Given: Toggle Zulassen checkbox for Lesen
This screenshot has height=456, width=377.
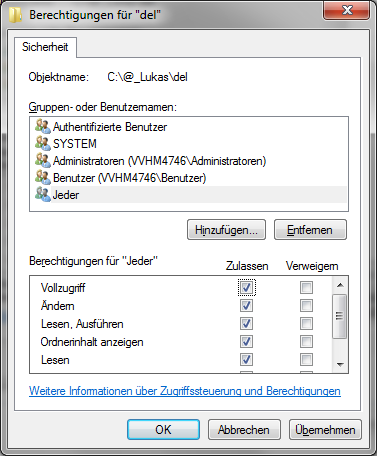Looking at the screenshot, I should point(246,360).
